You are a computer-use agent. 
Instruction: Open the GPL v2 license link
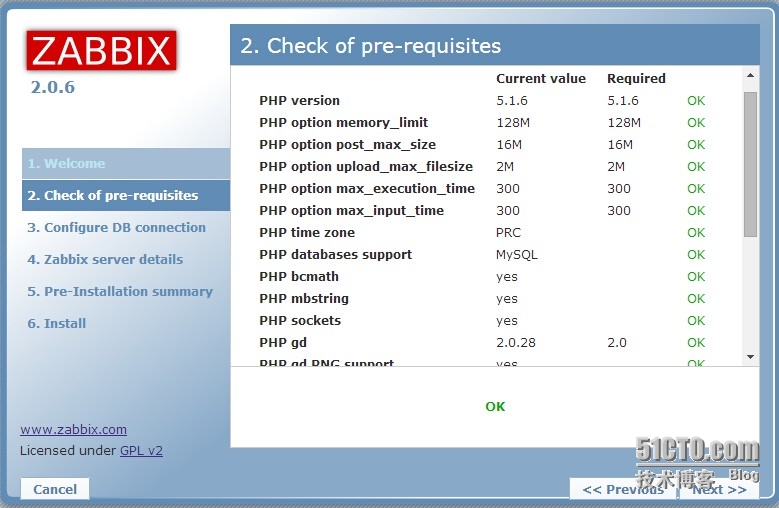pyautogui.click(x=141, y=450)
